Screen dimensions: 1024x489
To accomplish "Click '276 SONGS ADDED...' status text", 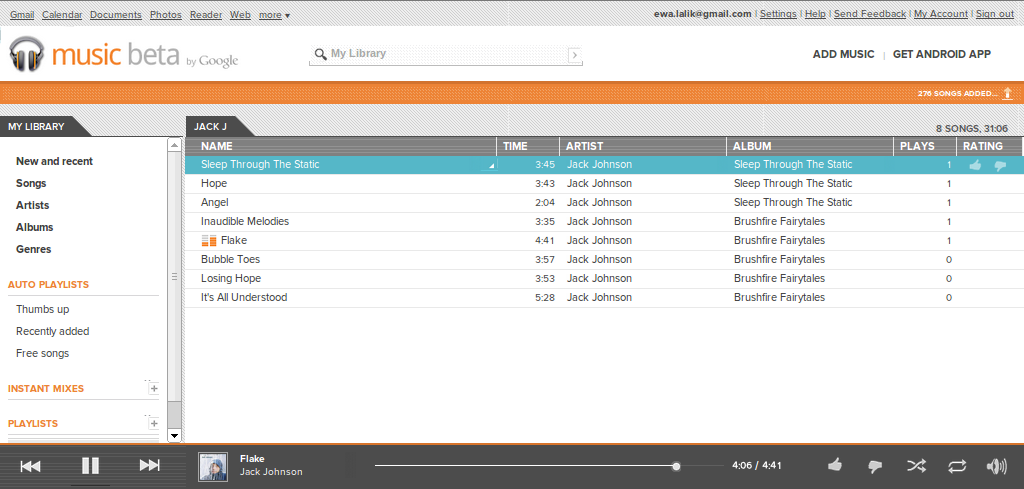I will 958,93.
